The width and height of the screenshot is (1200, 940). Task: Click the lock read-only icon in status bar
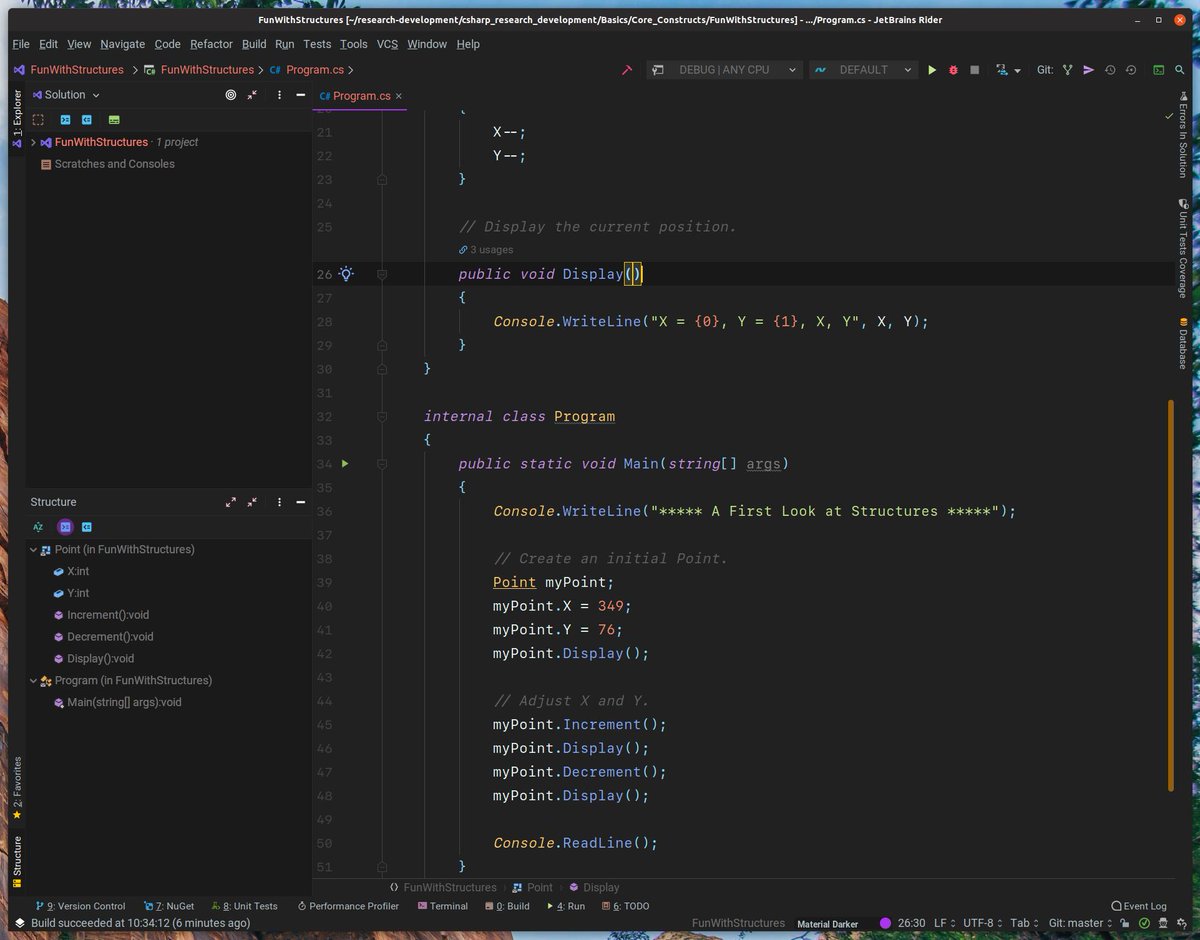pos(1126,923)
